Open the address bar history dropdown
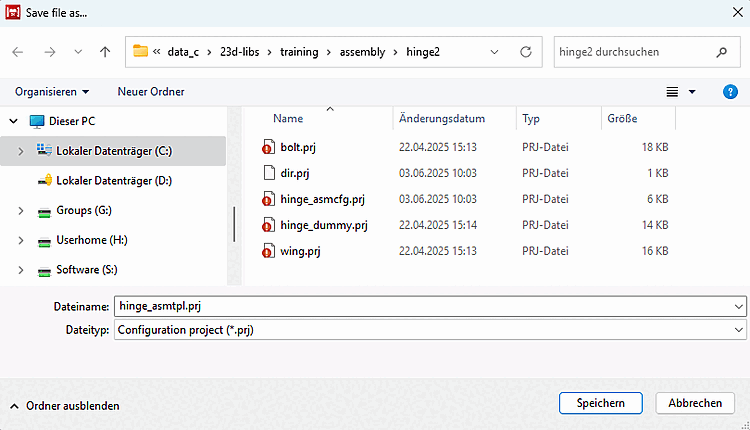Viewport: 750px width, 430px height. (495, 52)
